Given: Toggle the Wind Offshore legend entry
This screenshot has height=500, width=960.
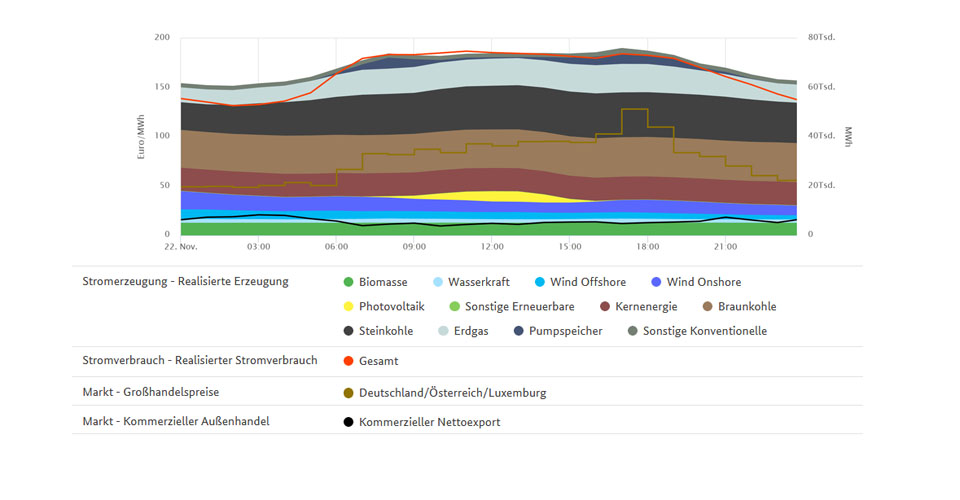Looking at the screenshot, I should point(580,282).
